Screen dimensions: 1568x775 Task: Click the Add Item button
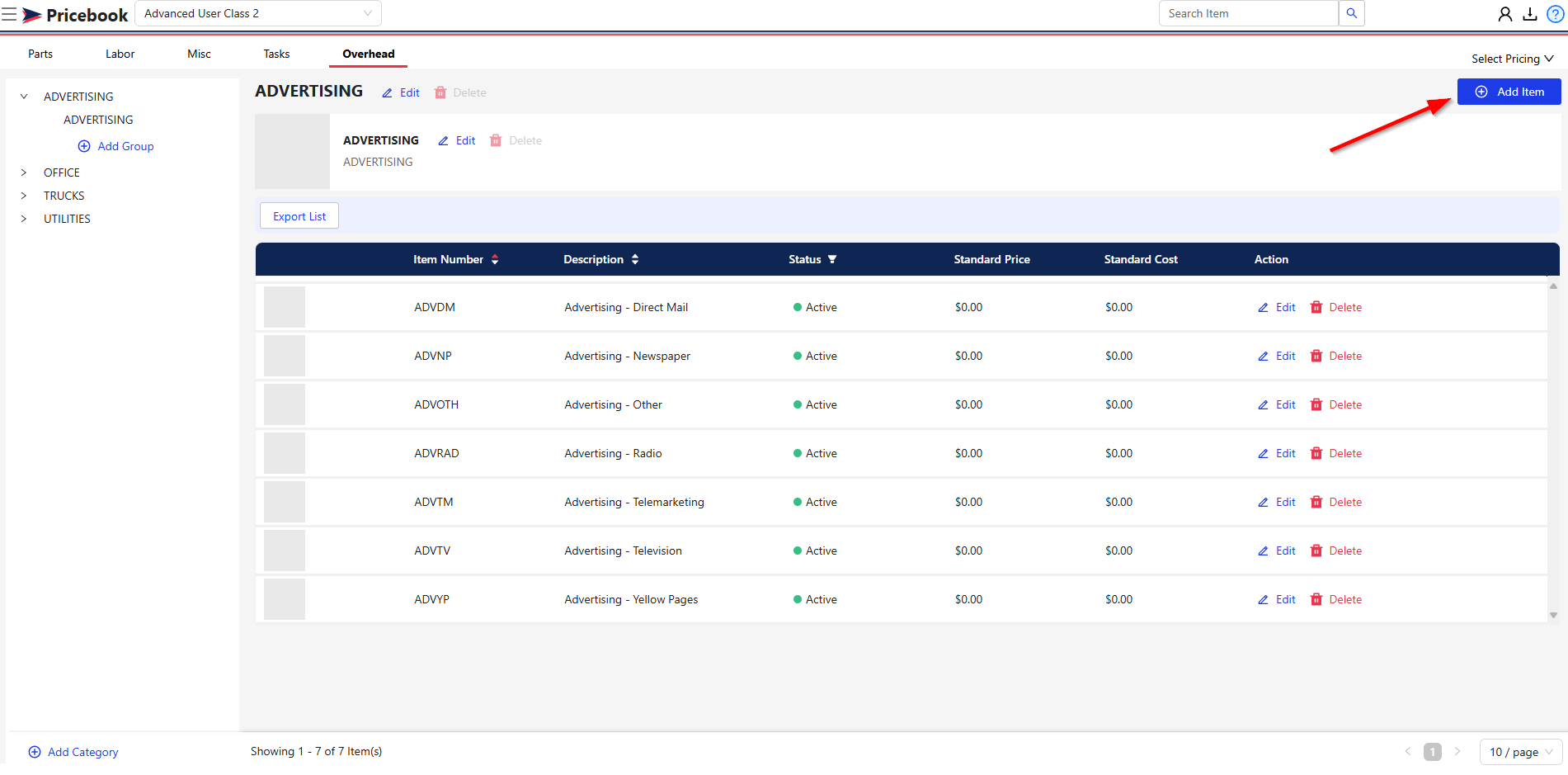1509,92
